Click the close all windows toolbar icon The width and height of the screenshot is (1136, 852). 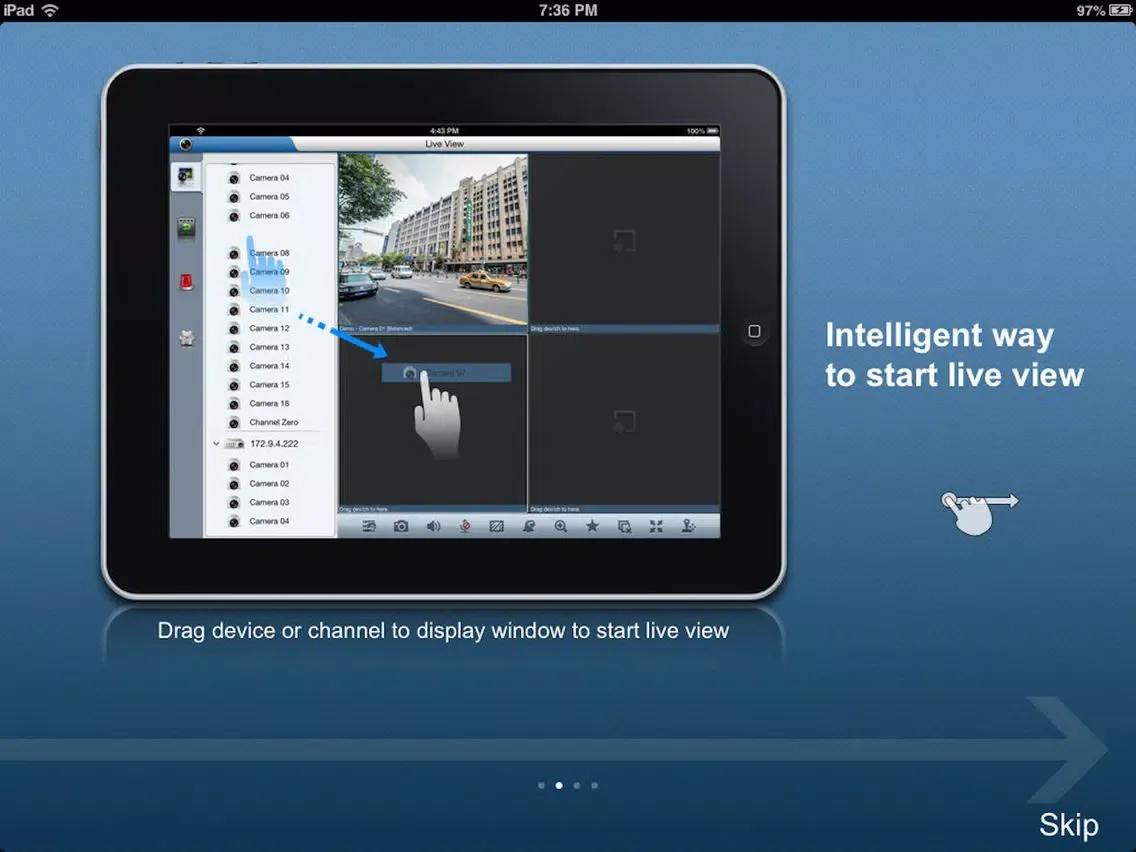625,527
